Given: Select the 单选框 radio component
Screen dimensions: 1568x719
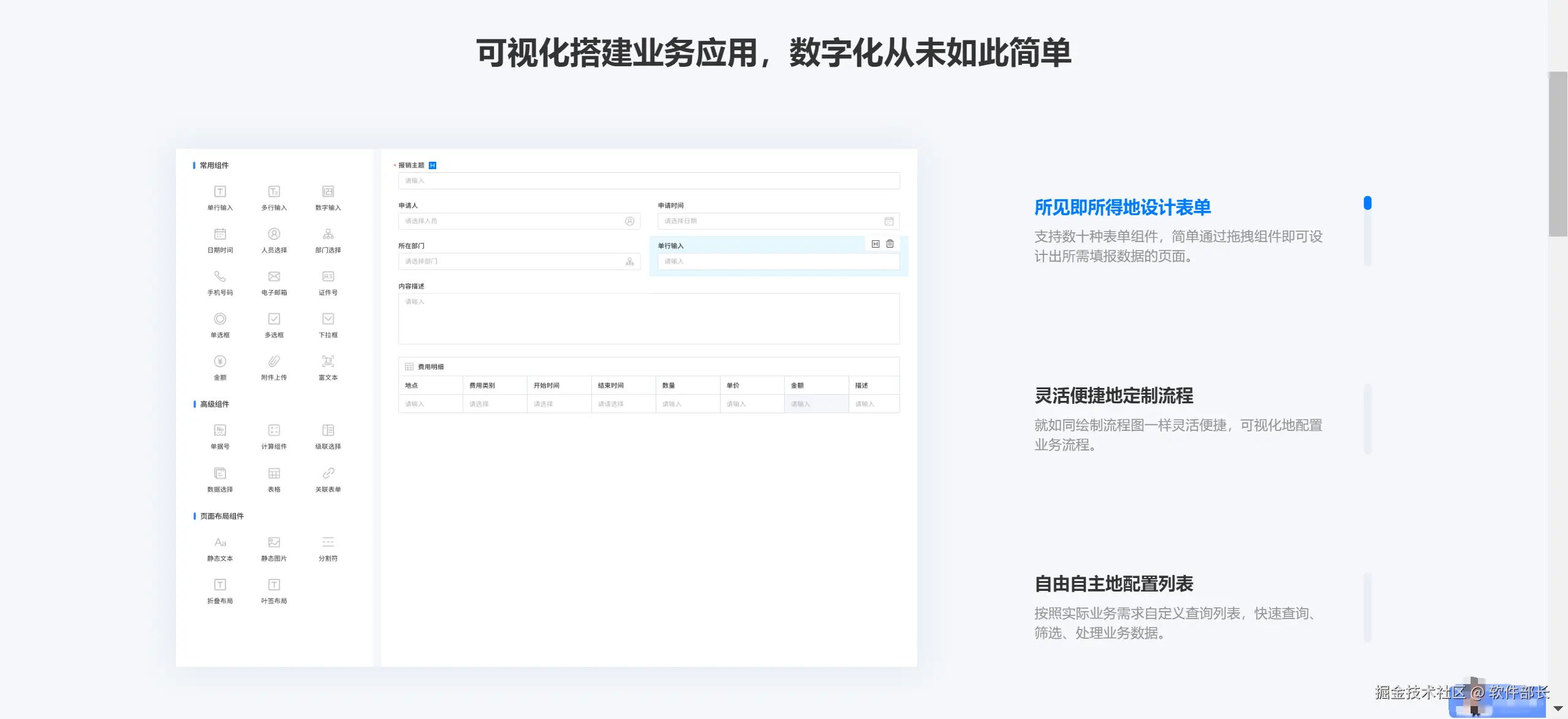Looking at the screenshot, I should [x=220, y=319].
